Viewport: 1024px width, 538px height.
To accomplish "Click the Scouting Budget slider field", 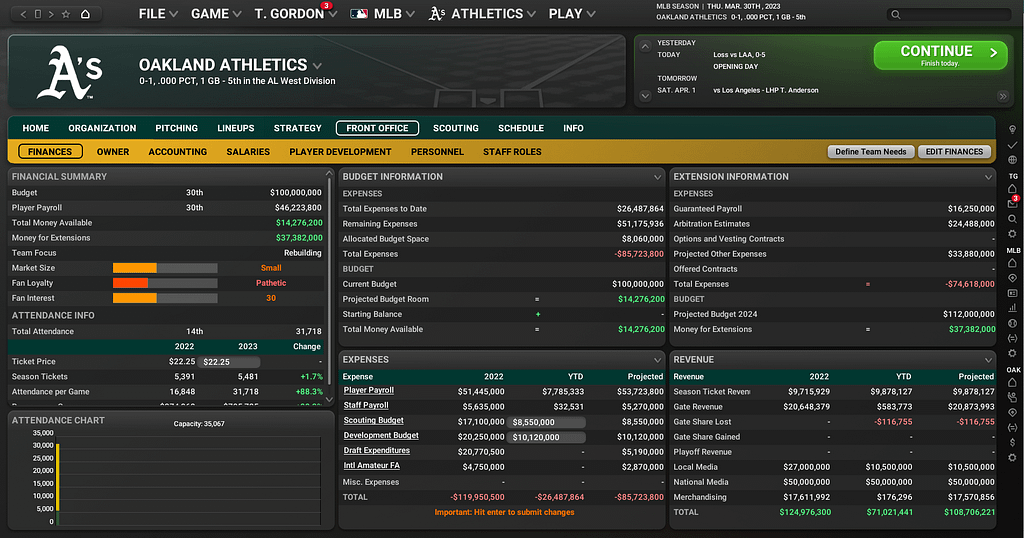I will [547, 421].
